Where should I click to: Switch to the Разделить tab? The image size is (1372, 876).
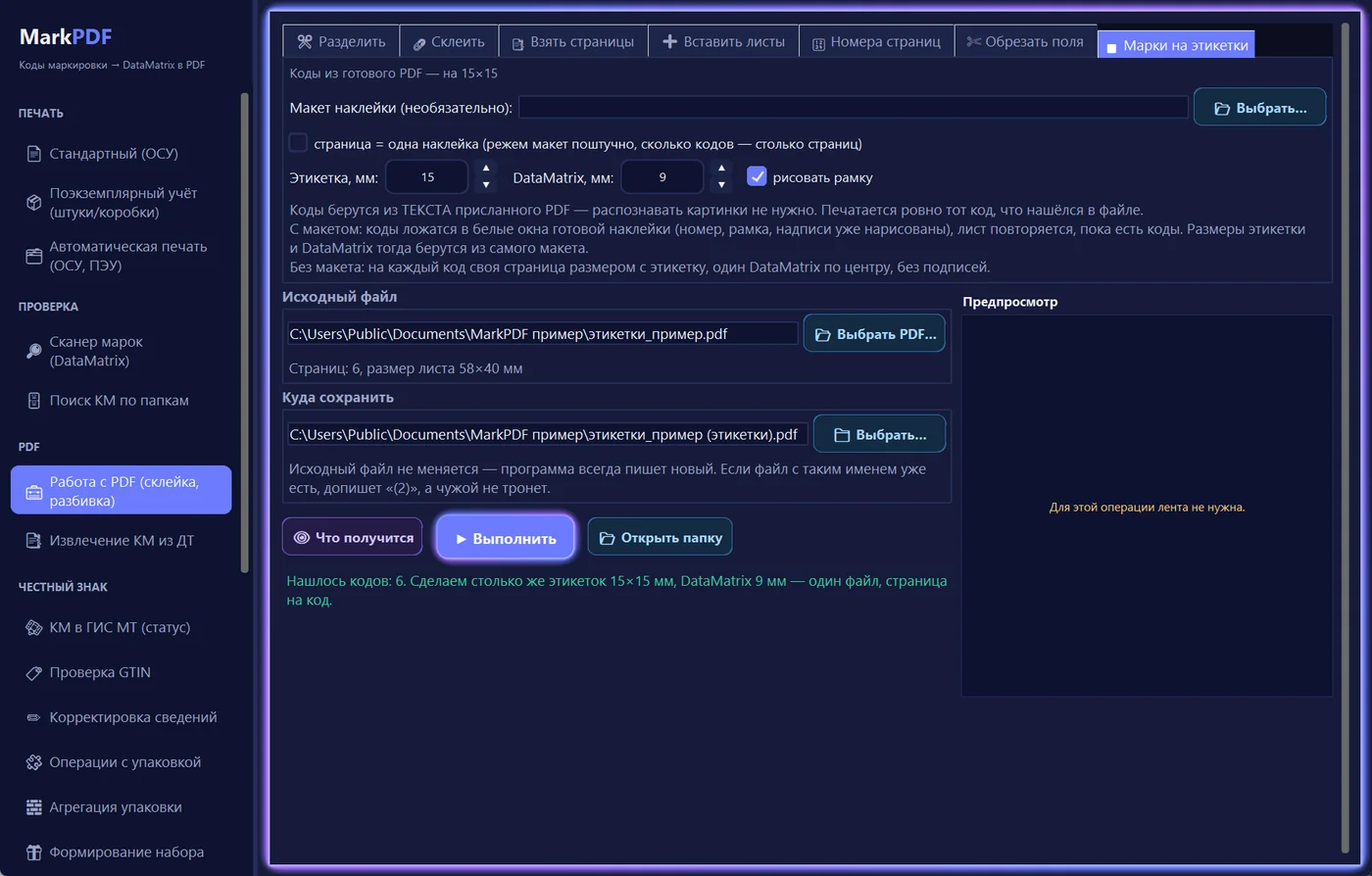point(341,42)
